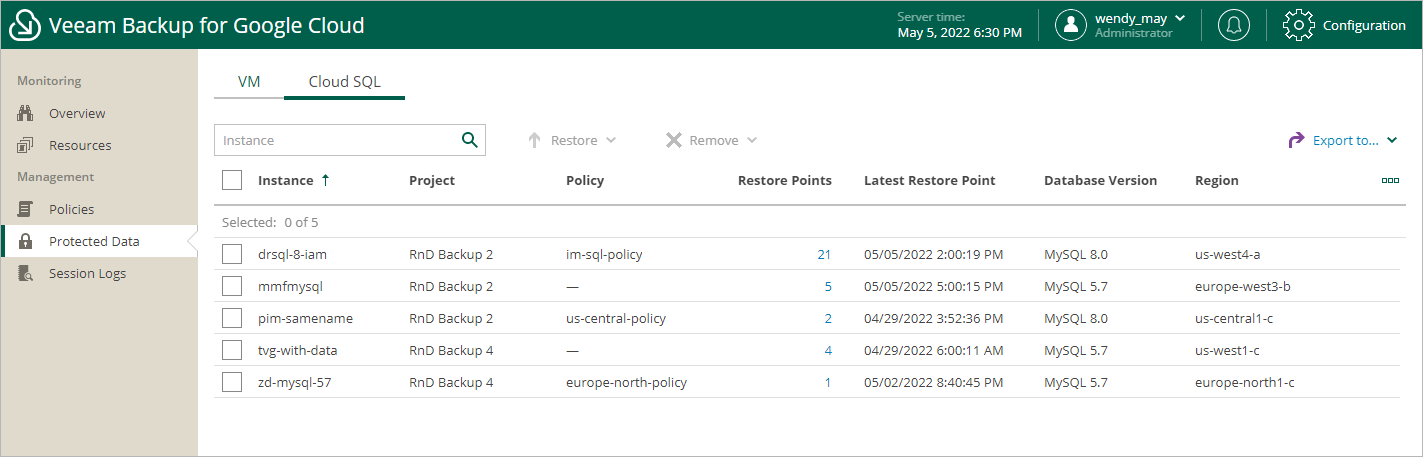Click the user avatar icon

[1071, 25]
